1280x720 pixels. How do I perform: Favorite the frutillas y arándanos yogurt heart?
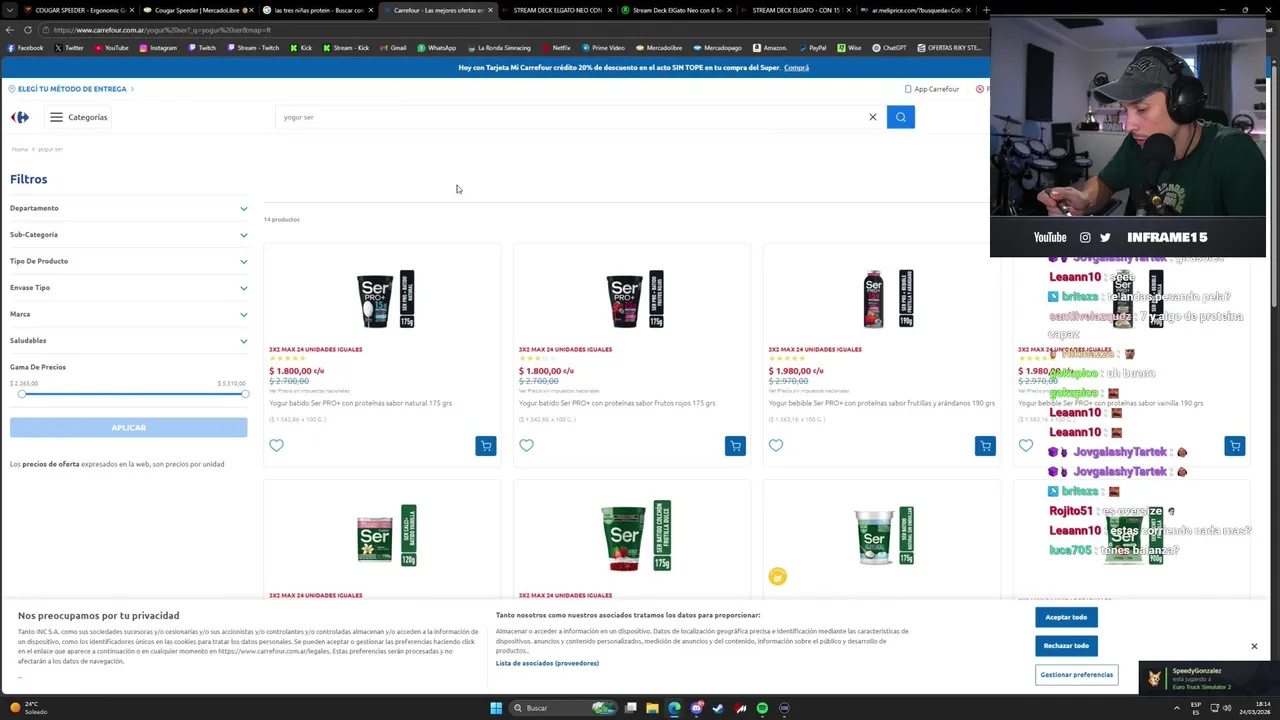(x=776, y=446)
